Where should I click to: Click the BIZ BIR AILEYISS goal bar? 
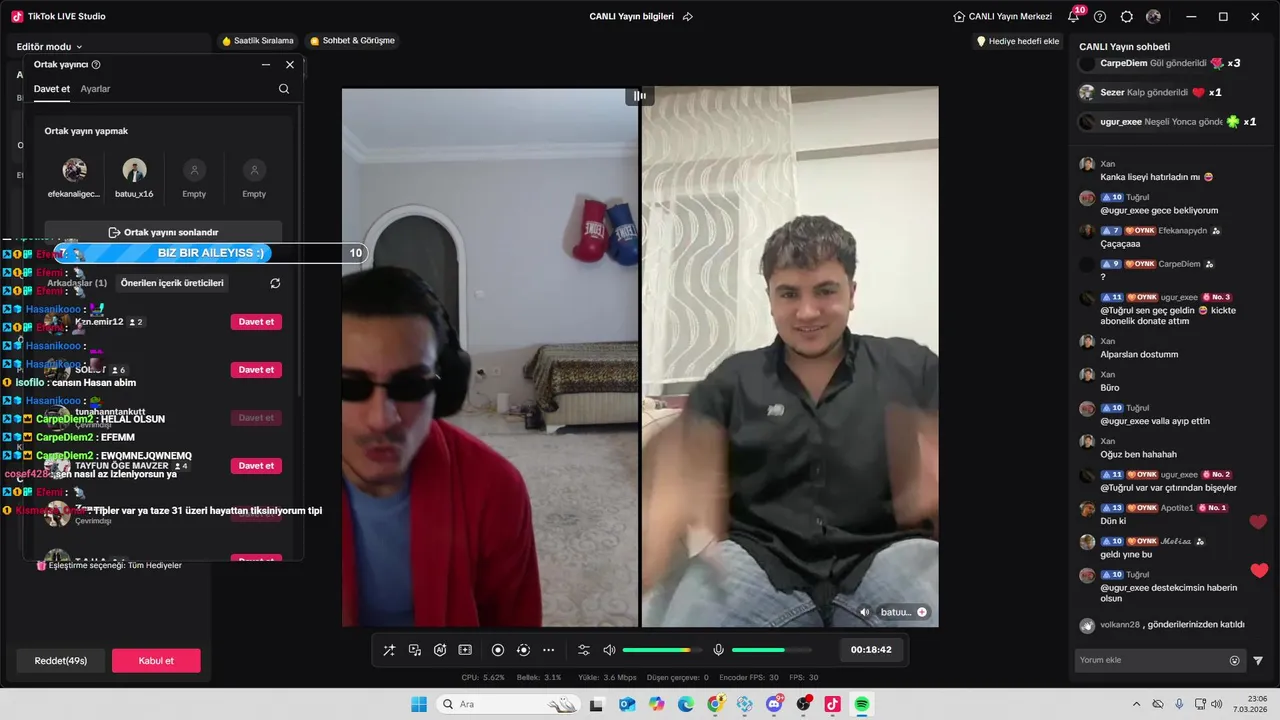(x=210, y=253)
